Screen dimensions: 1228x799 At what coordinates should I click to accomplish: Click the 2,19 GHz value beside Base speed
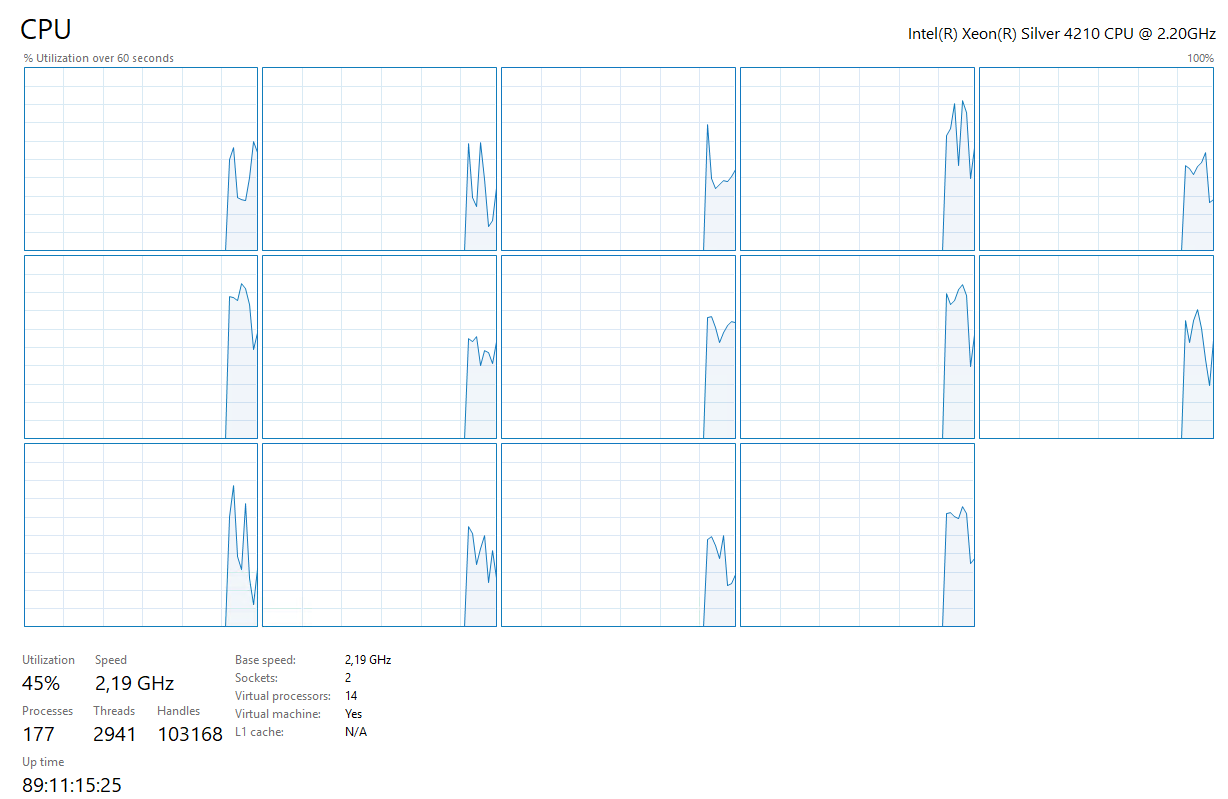click(367, 660)
